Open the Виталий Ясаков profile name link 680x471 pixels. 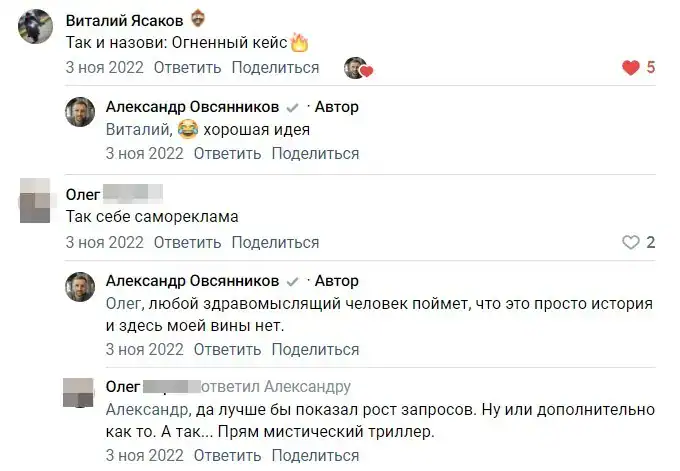point(126,20)
